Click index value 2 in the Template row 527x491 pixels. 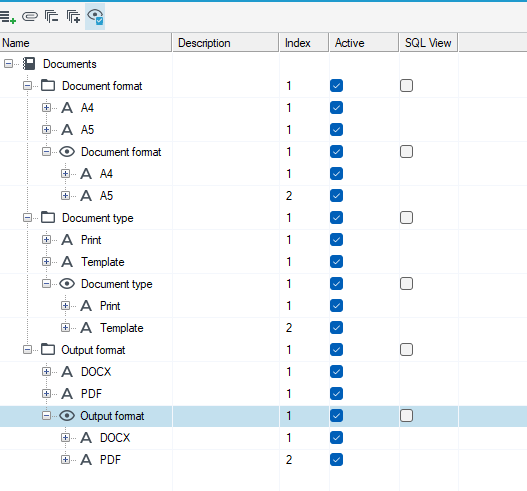(x=289, y=328)
